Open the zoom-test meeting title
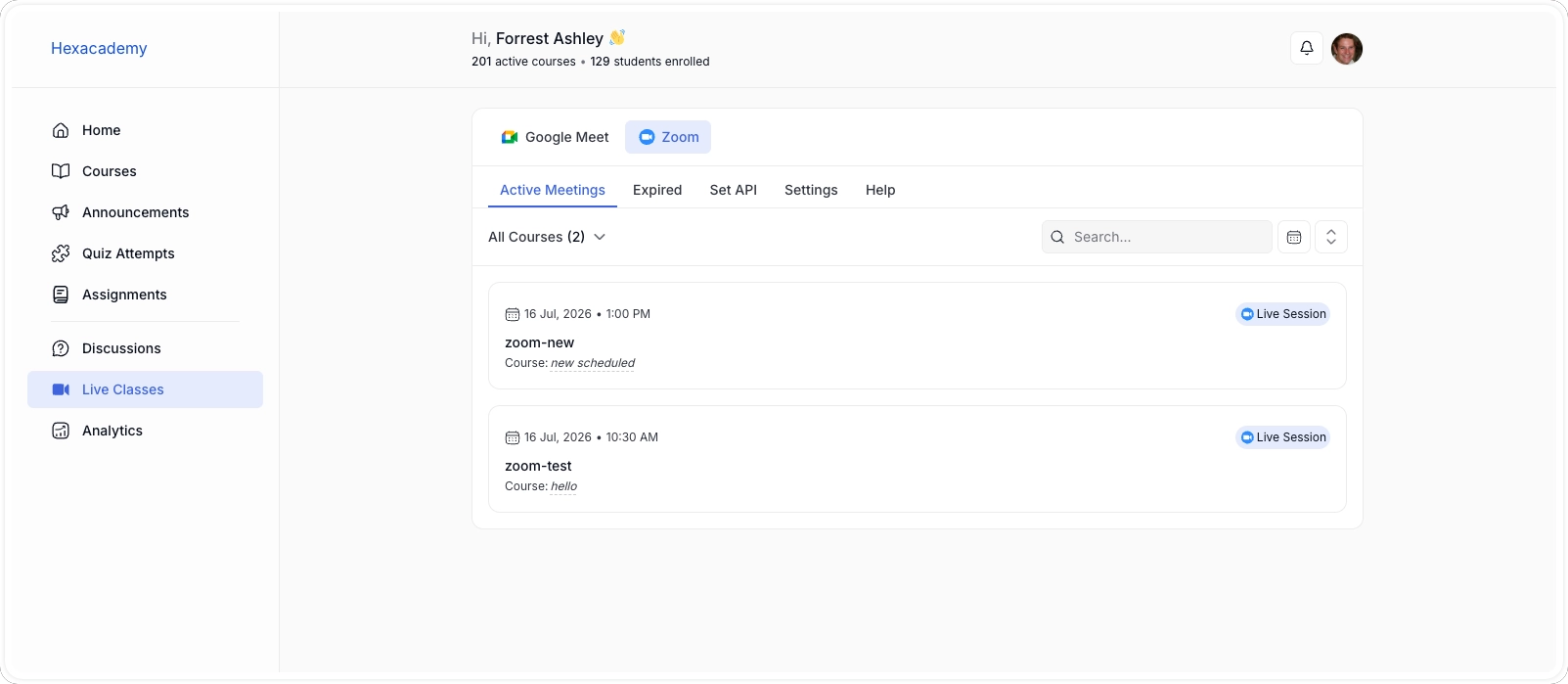The width and height of the screenshot is (1568, 684). pyautogui.click(x=538, y=466)
